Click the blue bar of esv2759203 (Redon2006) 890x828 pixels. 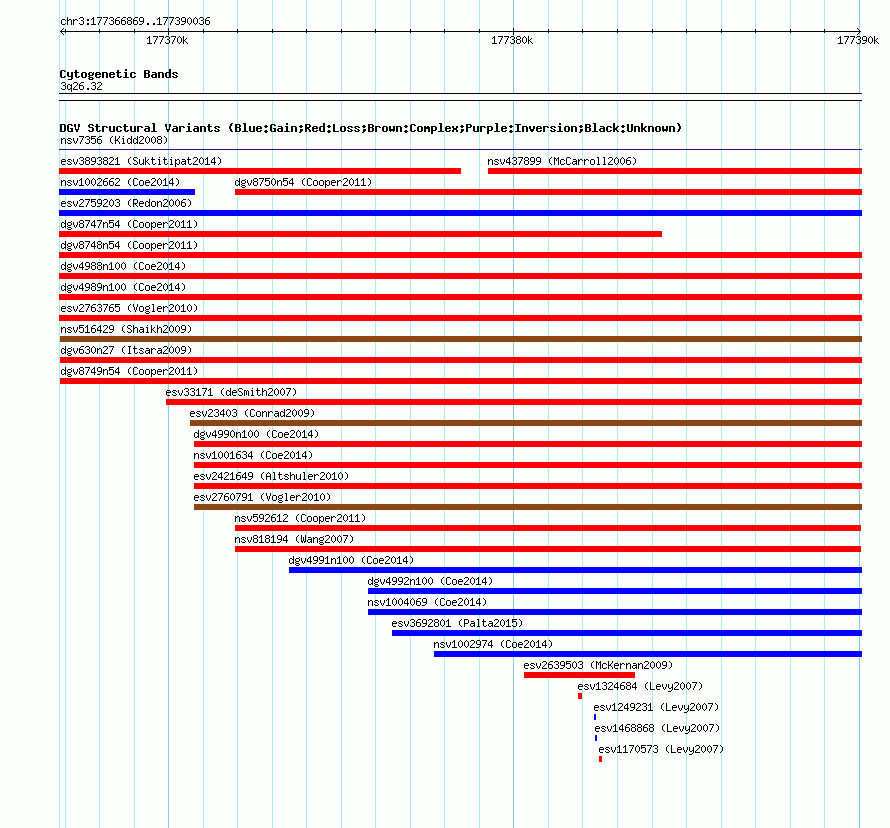(460, 213)
